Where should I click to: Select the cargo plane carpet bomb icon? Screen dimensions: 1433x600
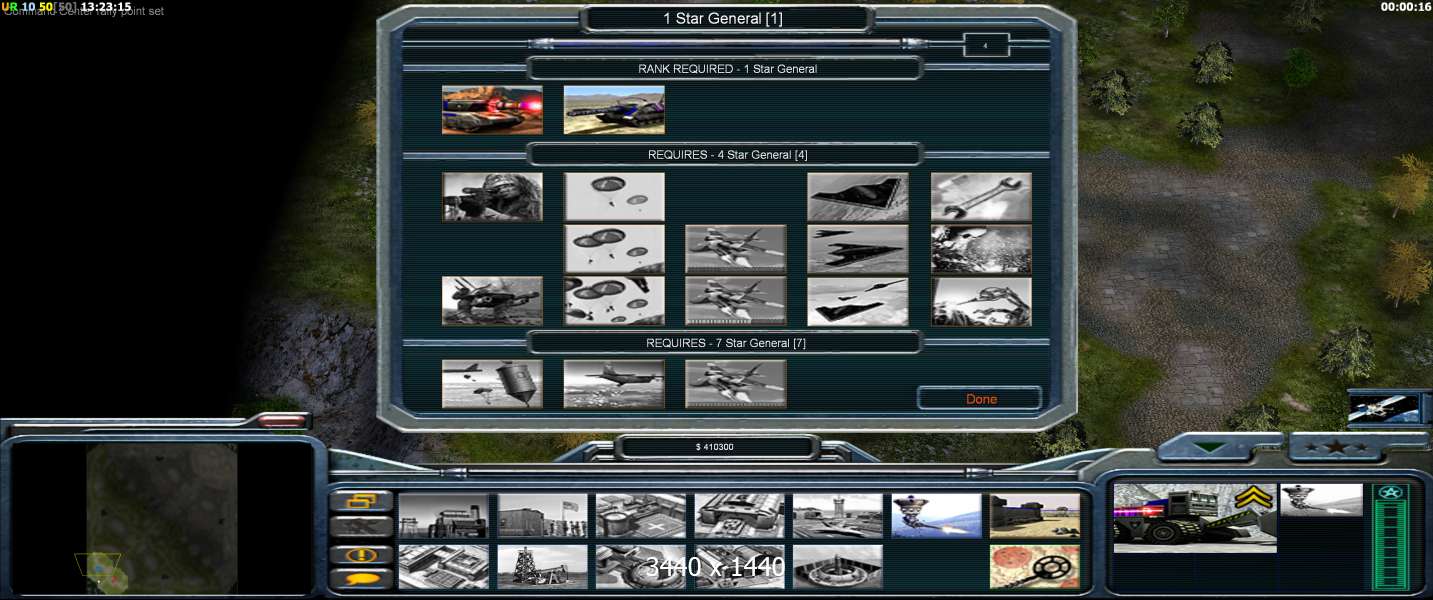pyautogui.click(x=614, y=384)
